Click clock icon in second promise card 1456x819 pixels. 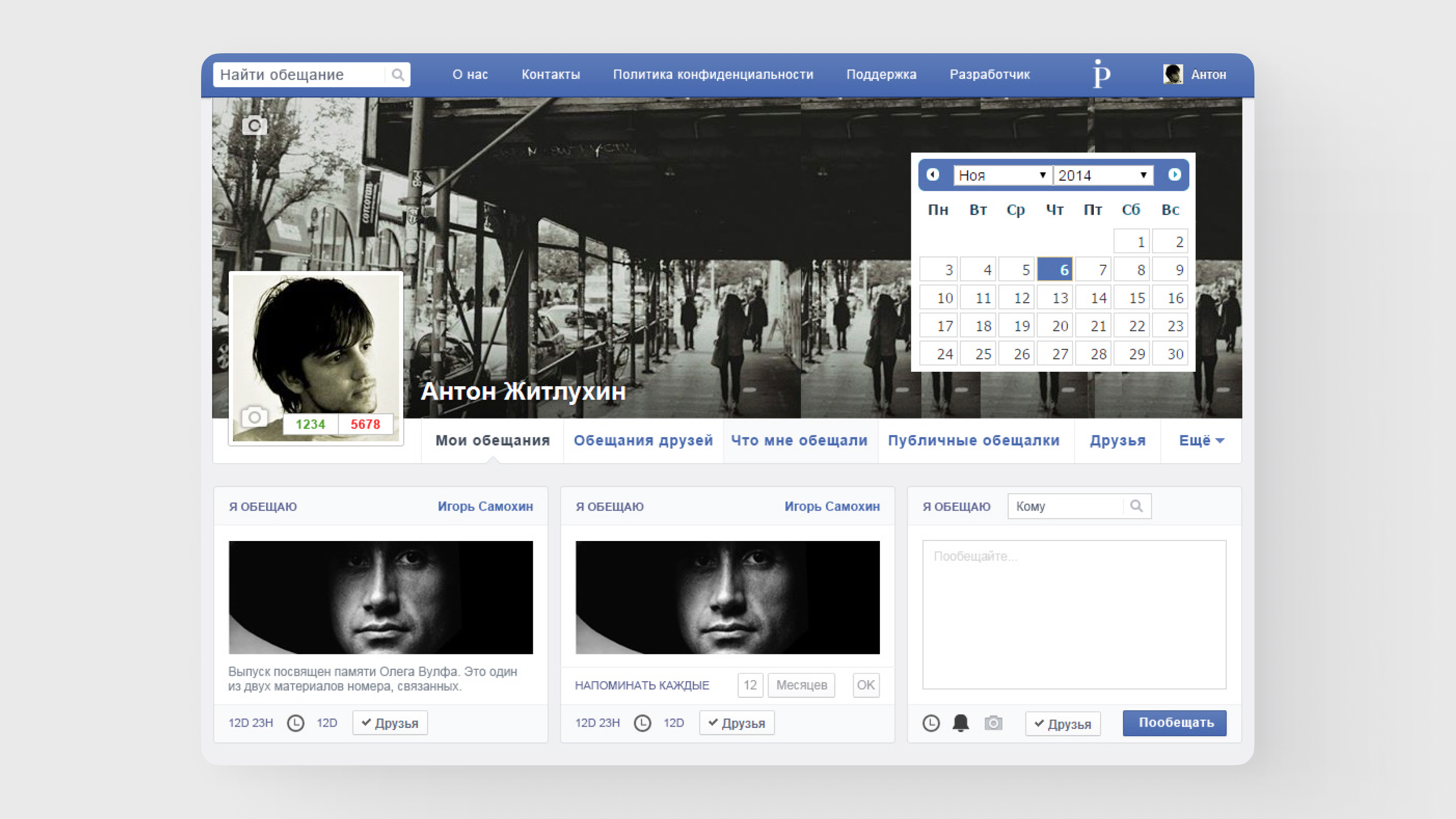coord(642,723)
